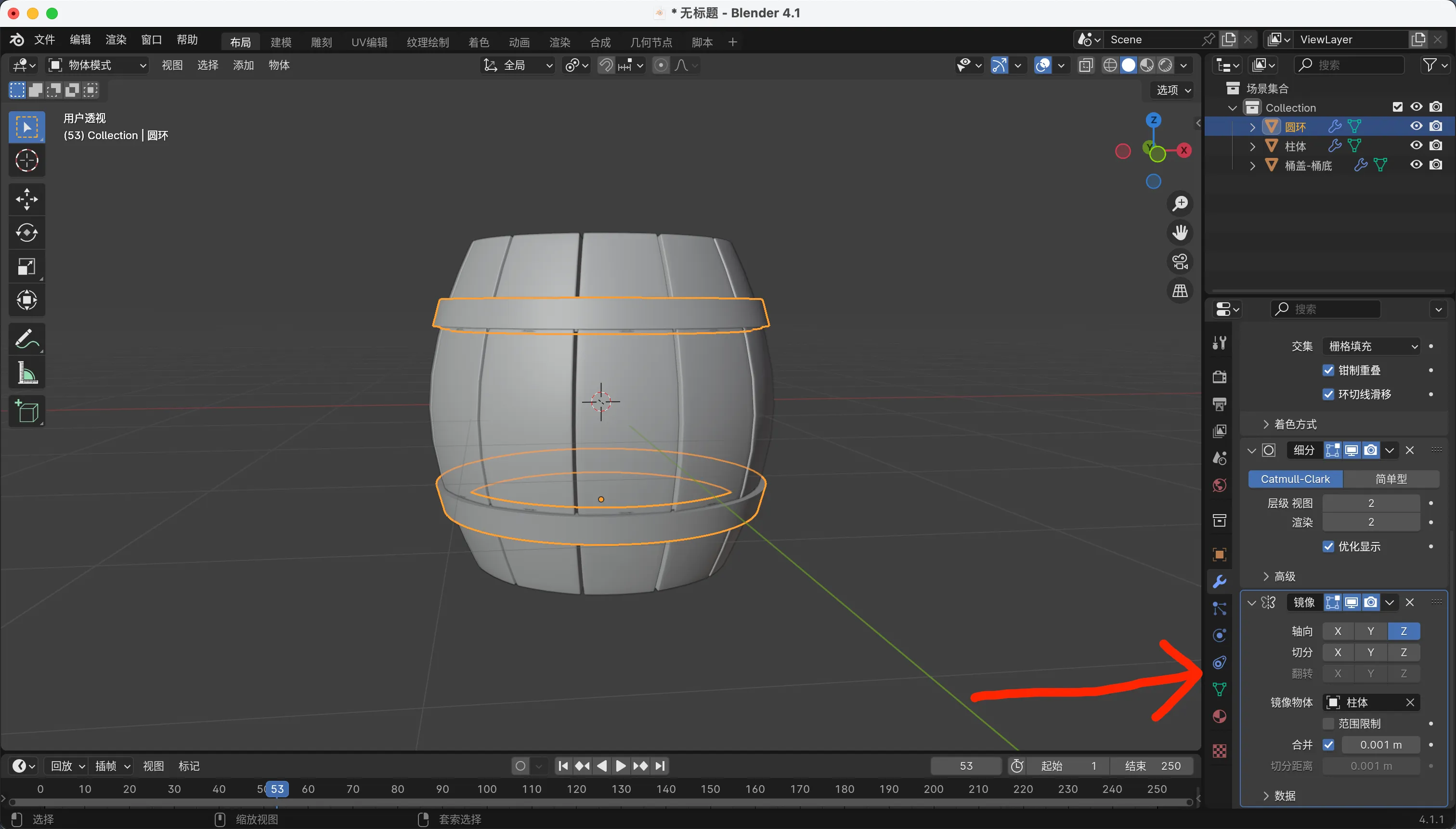Click the Add Cube tool icon
The image size is (1456, 829).
pos(26,411)
